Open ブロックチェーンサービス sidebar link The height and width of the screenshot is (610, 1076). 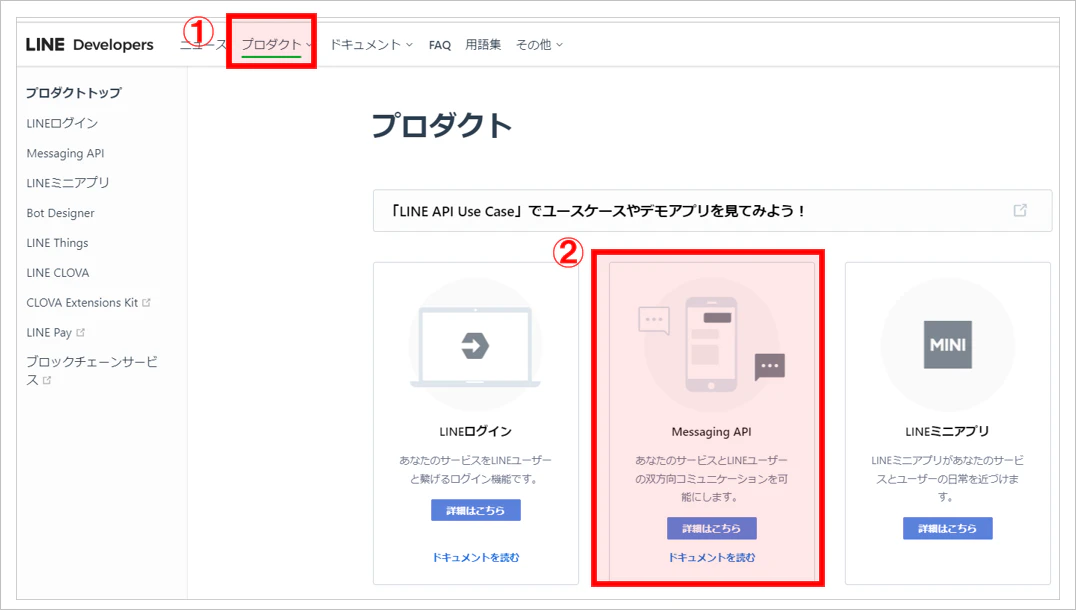tap(91, 370)
